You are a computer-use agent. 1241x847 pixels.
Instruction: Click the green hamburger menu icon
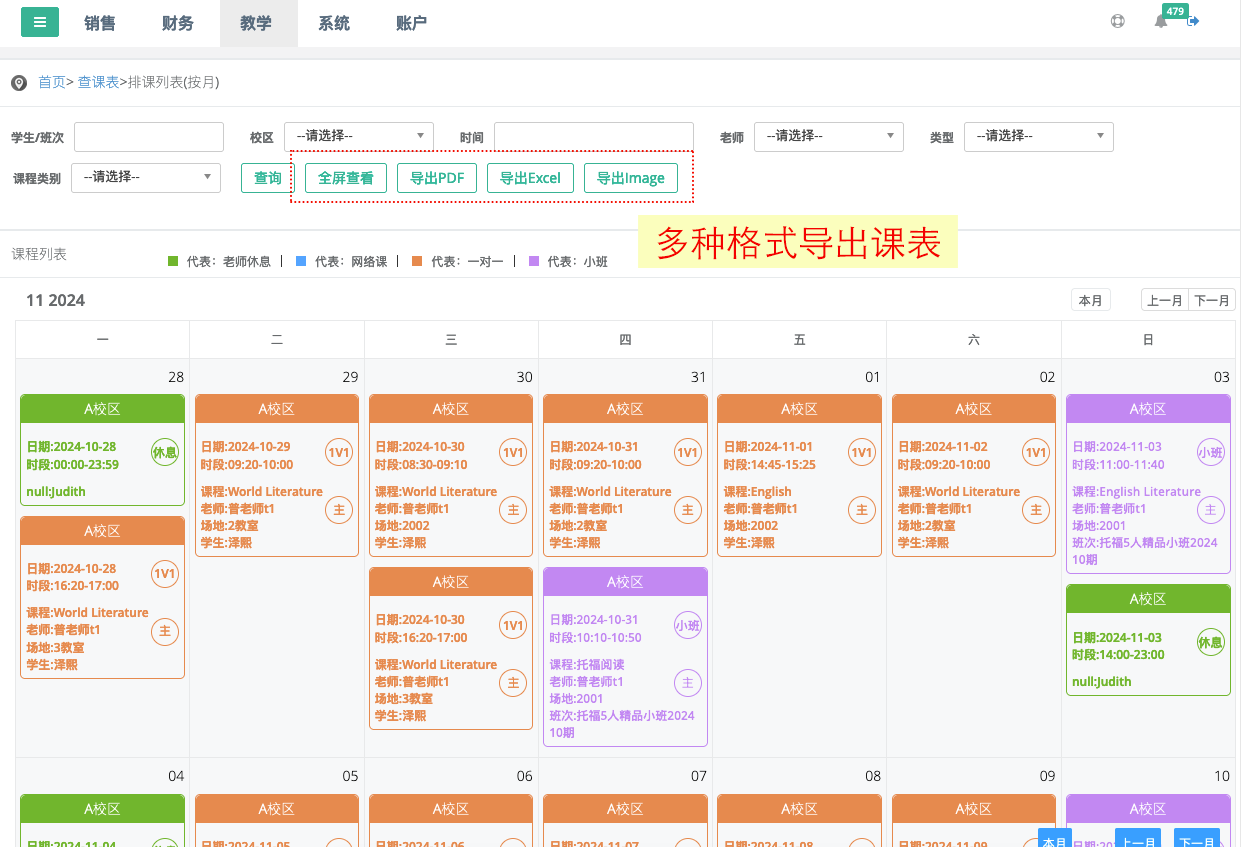[39, 22]
